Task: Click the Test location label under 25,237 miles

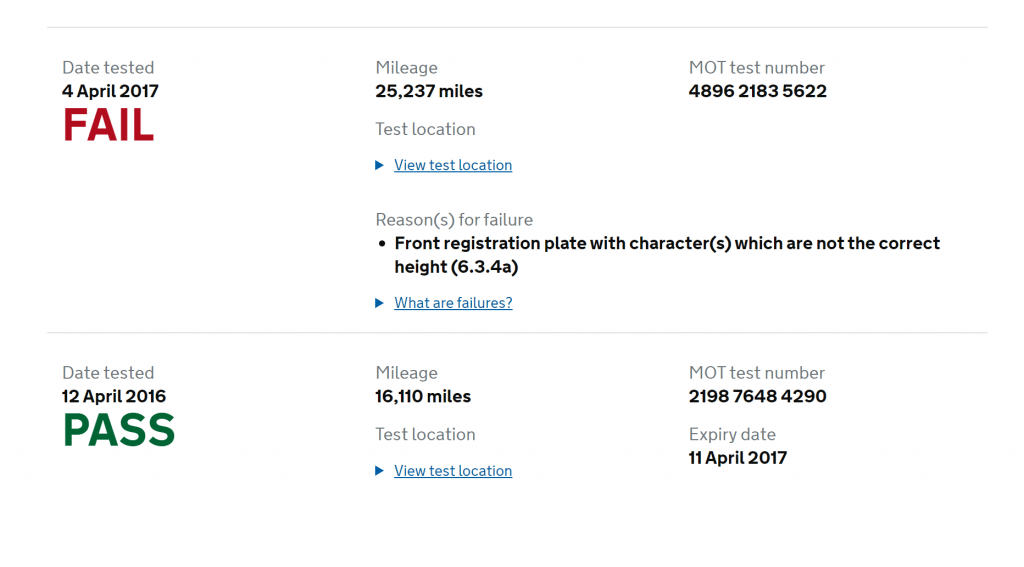Action: [425, 129]
